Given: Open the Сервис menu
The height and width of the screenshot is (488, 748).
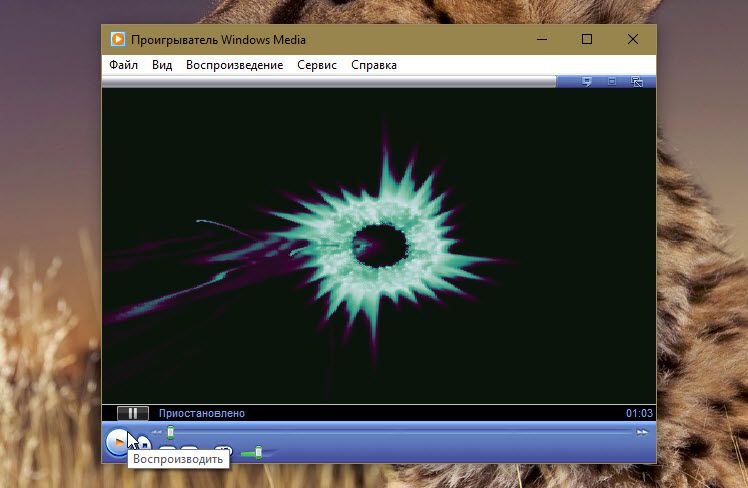Looking at the screenshot, I should pos(317,65).
